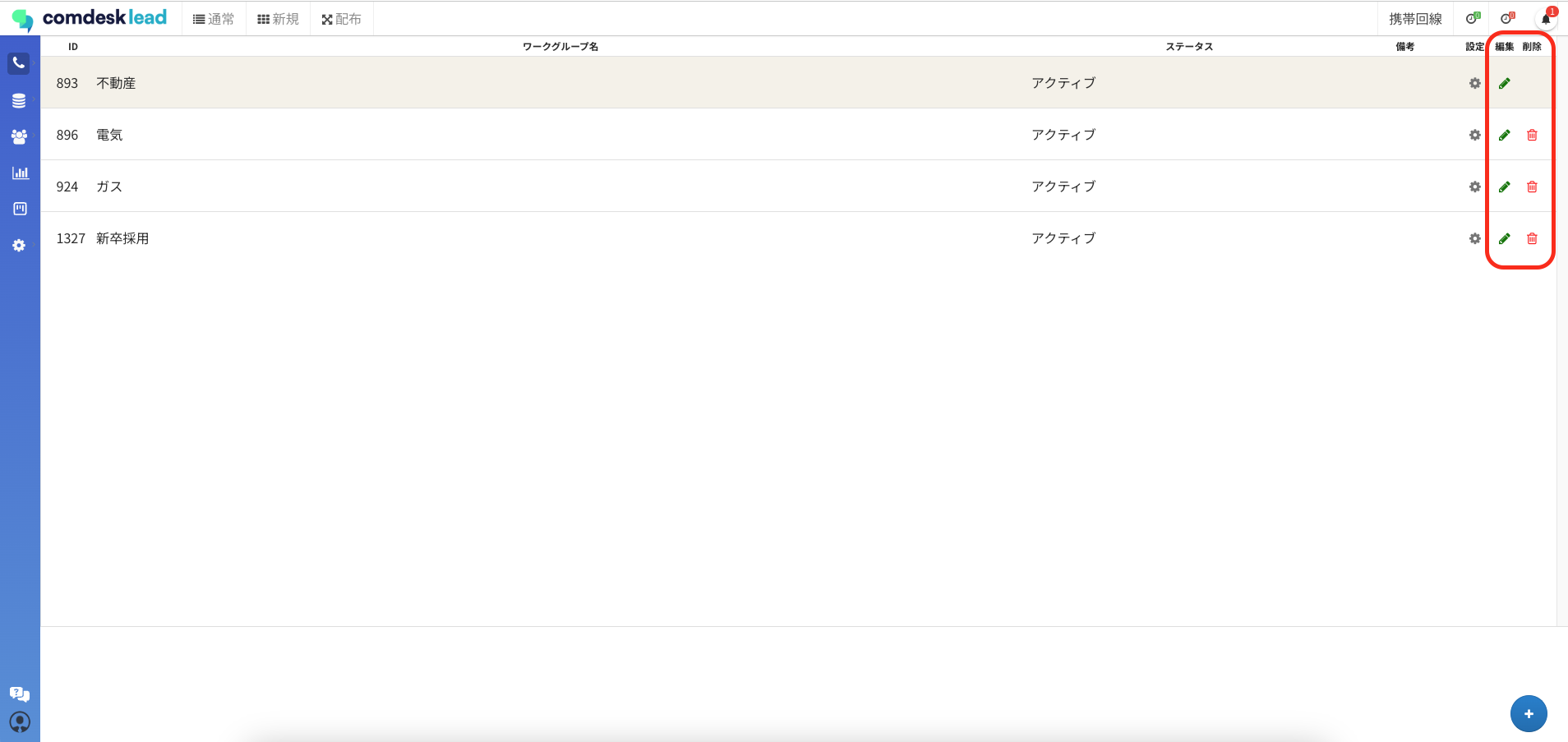Click the 備考 column header
The image size is (1568, 742).
(x=1405, y=47)
